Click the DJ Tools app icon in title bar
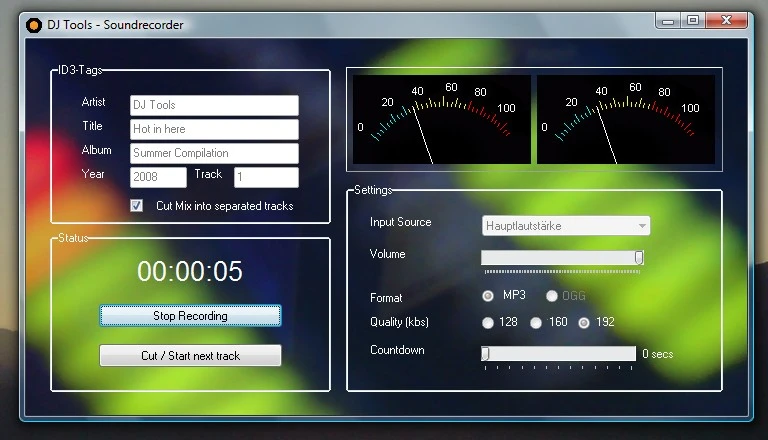768x440 pixels. 34,25
